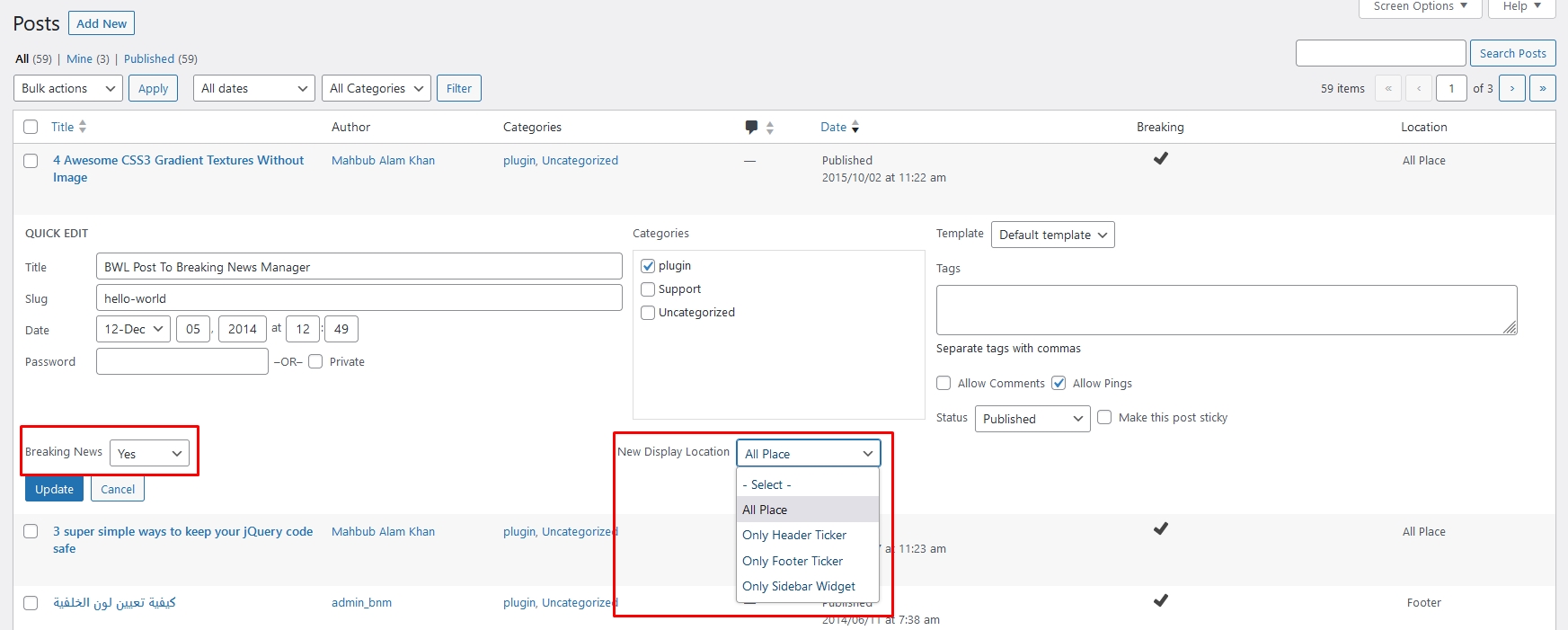Open the Bulk actions dropdown
This screenshot has width=1568, height=630.
pos(68,88)
